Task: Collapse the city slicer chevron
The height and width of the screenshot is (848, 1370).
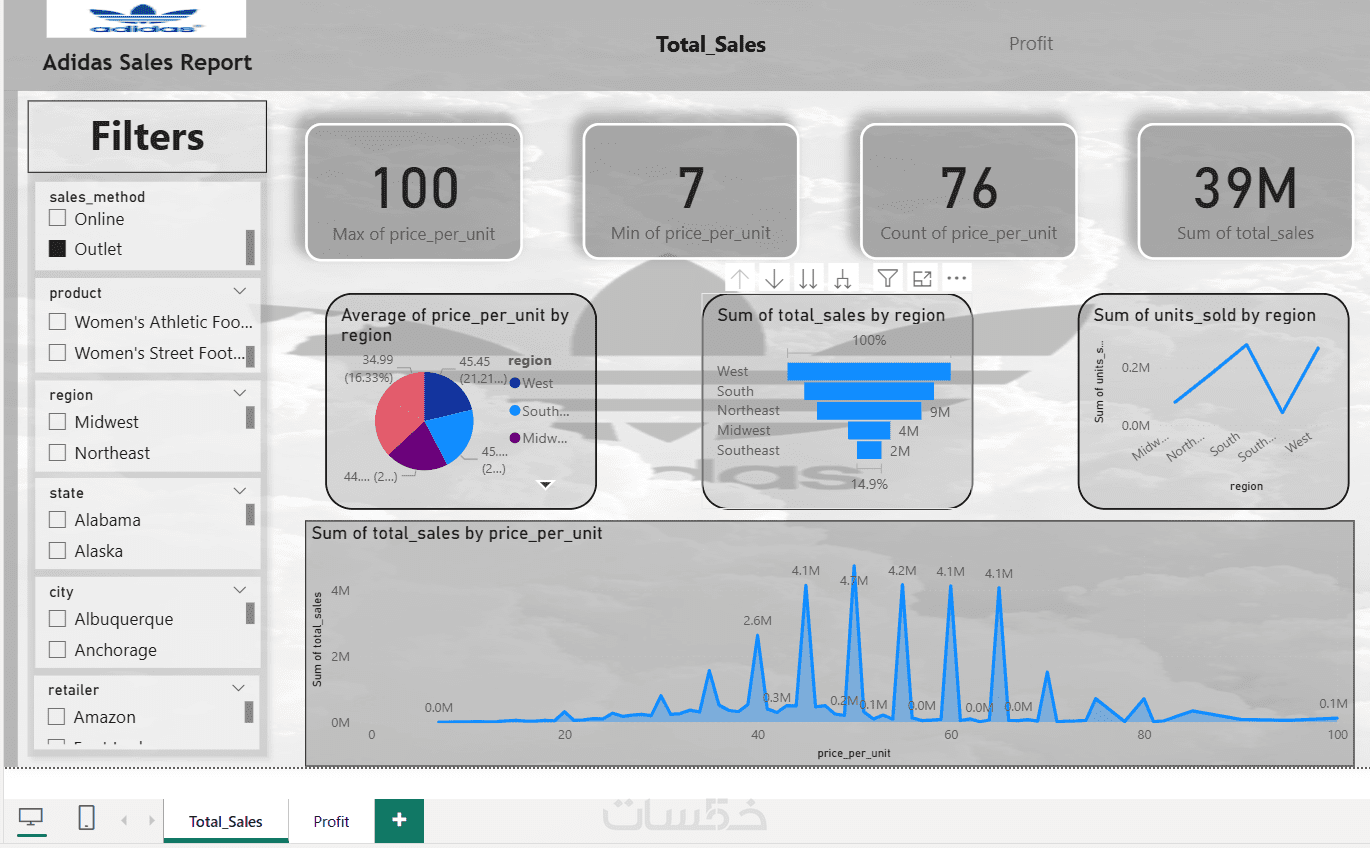Action: point(239,590)
